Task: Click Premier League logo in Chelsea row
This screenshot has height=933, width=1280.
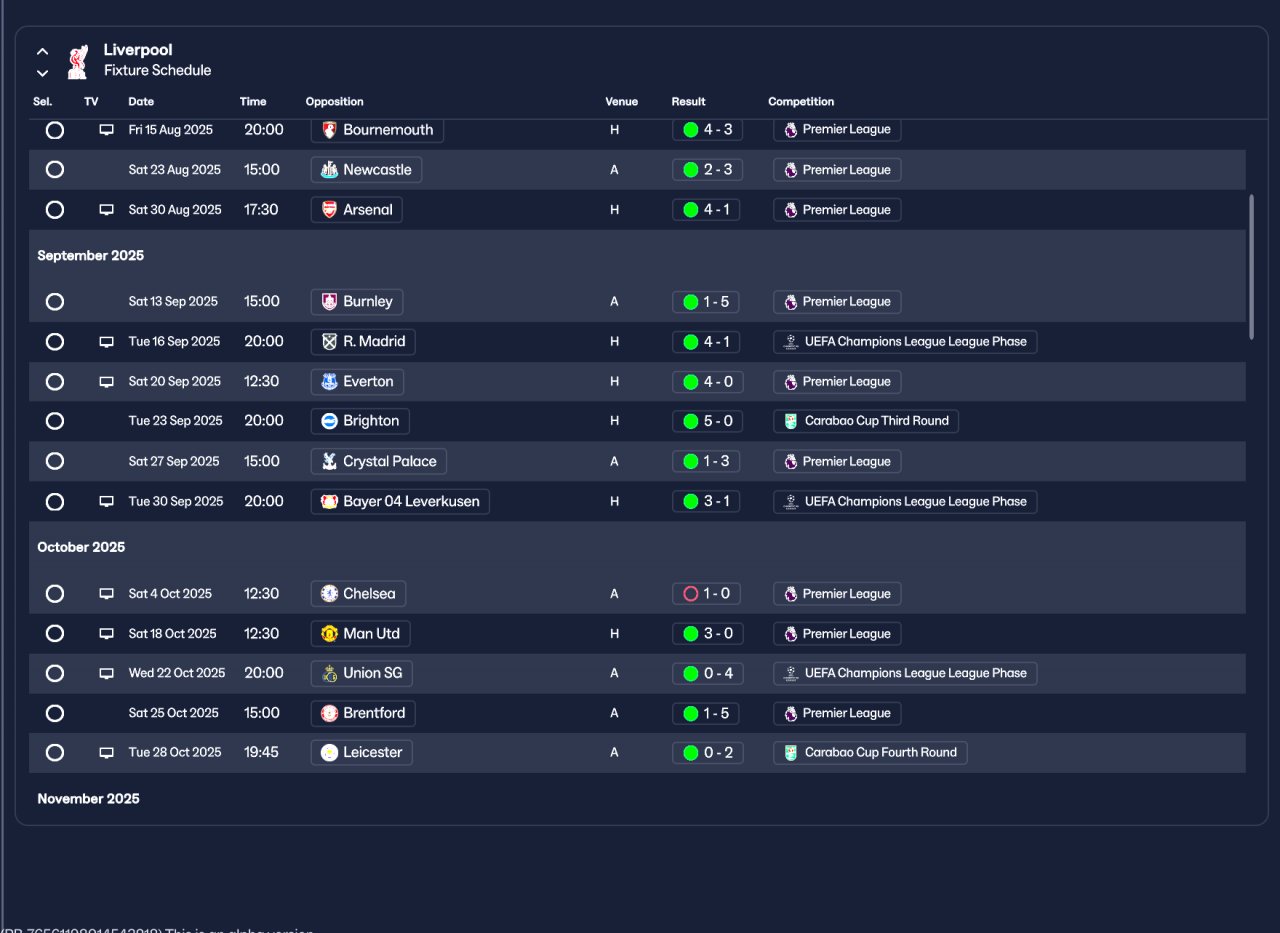Action: click(x=790, y=594)
